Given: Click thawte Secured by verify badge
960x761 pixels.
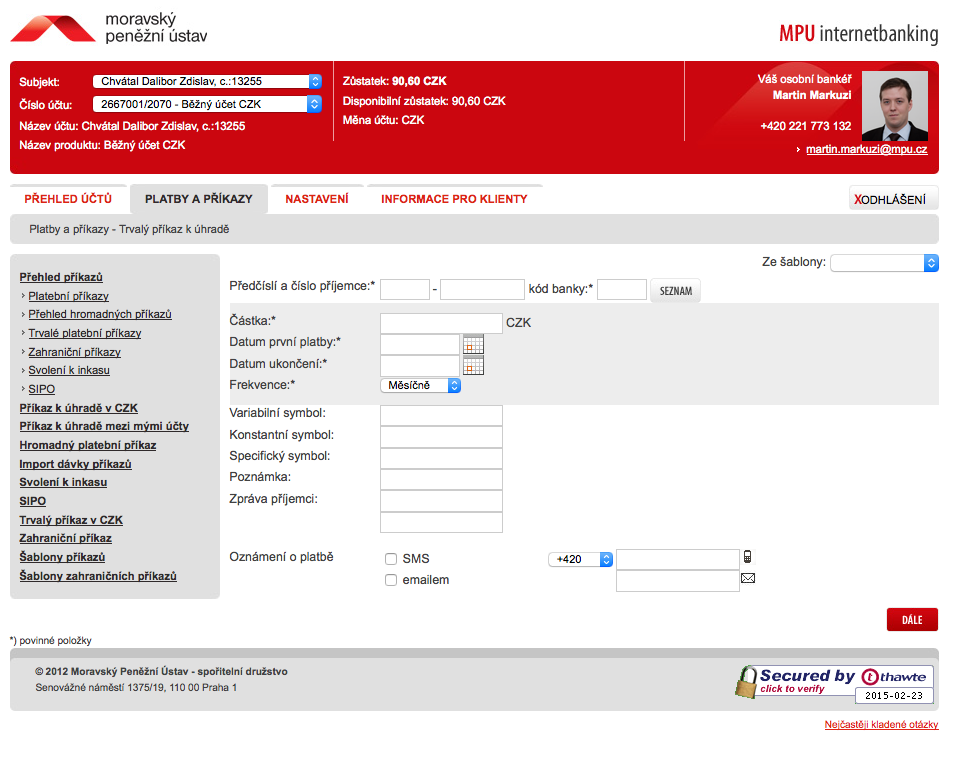Looking at the screenshot, I should point(834,683).
